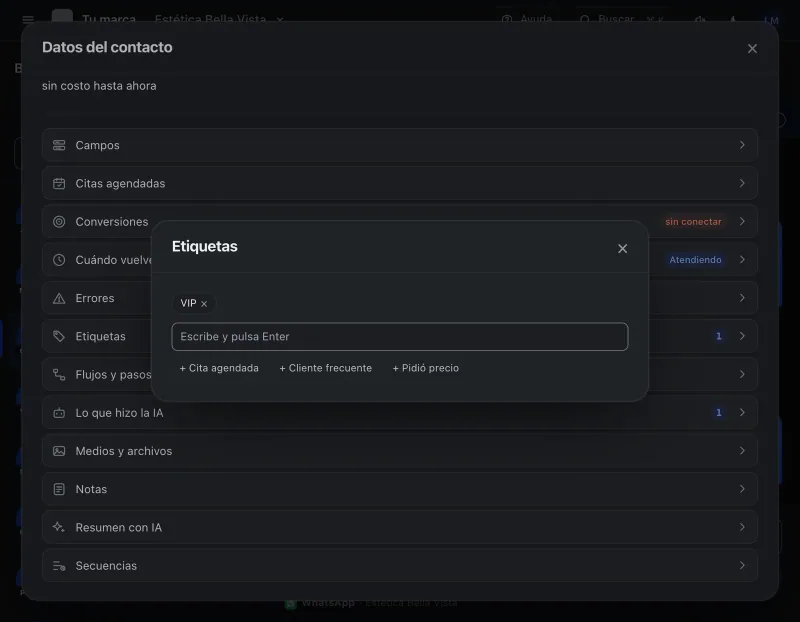Viewport: 800px width, 622px height.
Task: Click the Flujos y pasos flow icon
Action: (59, 375)
